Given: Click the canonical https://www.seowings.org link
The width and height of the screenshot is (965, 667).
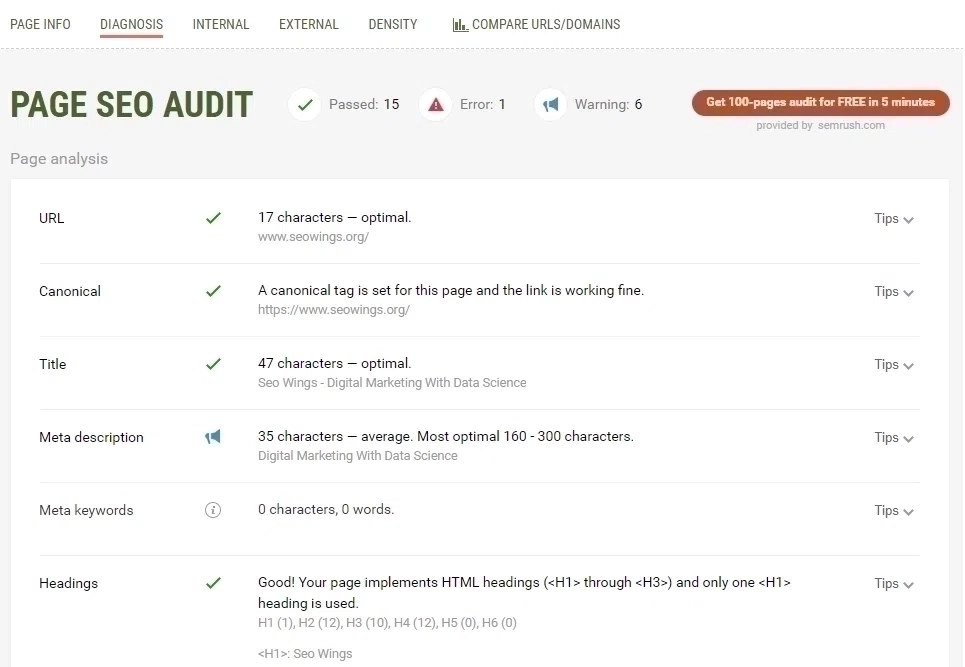Looking at the screenshot, I should click(x=334, y=309).
